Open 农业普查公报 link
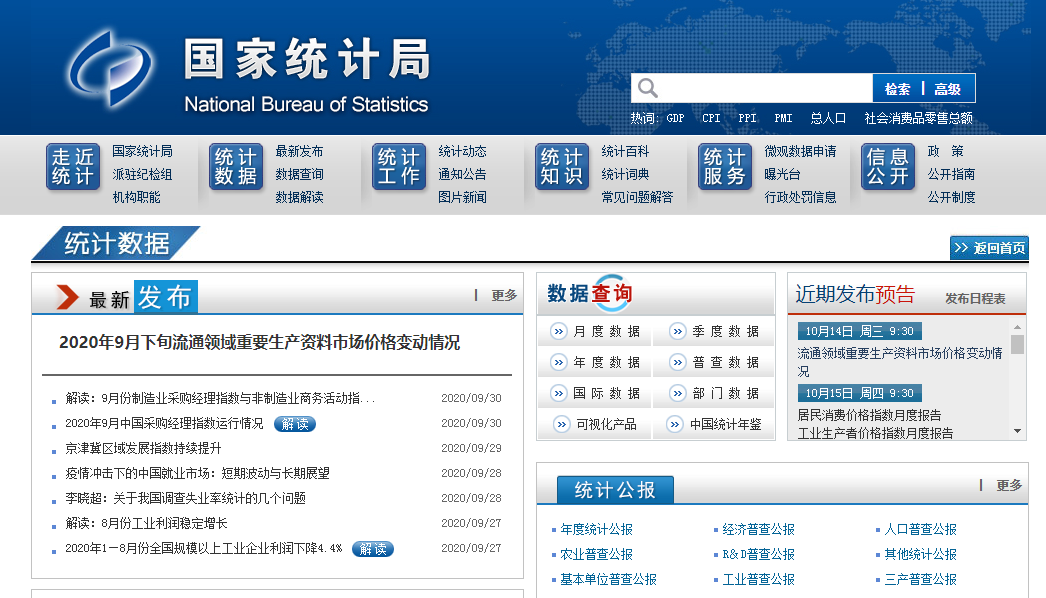This screenshot has height=598, width=1046. pyautogui.click(x=596, y=555)
